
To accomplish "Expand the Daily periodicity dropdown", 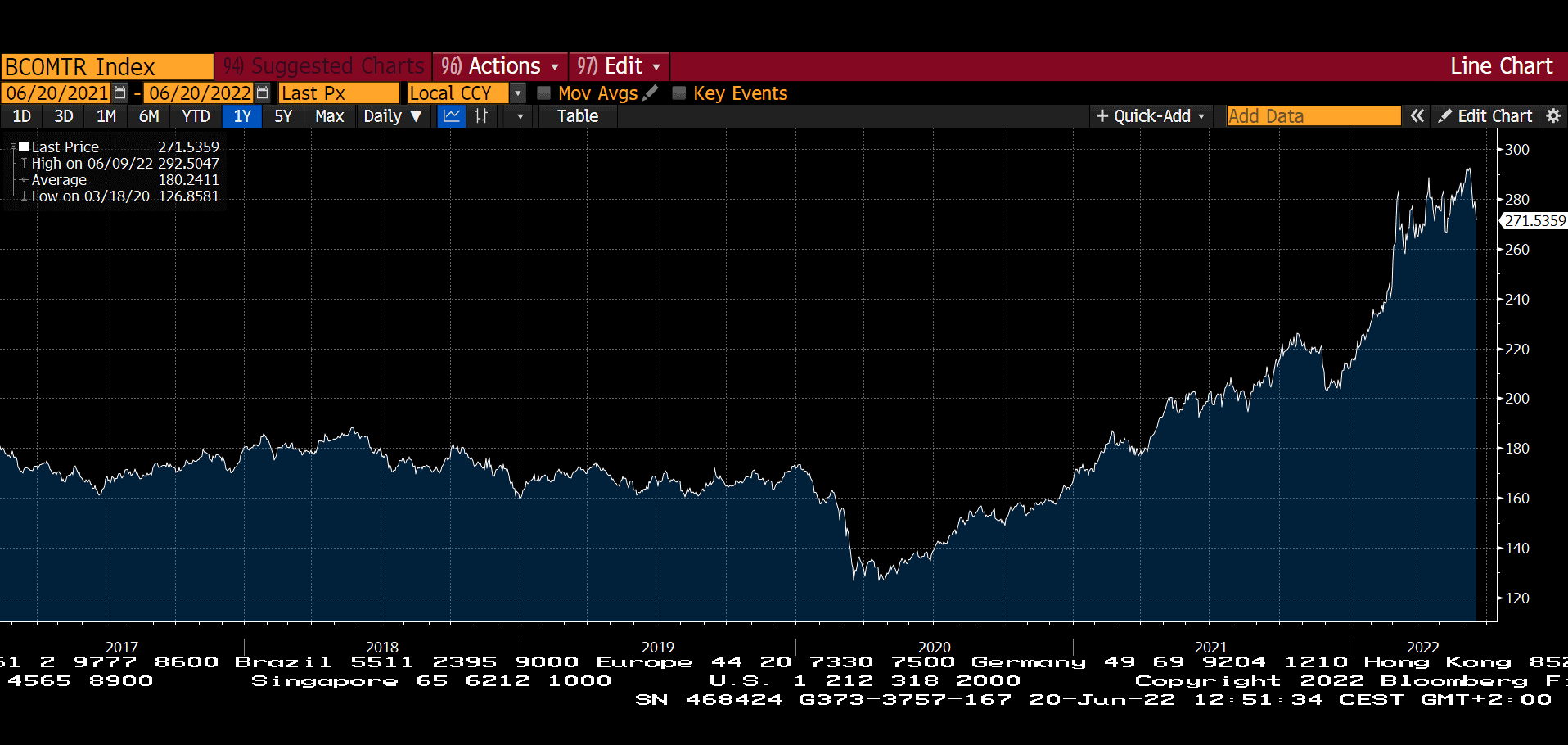I will pyautogui.click(x=392, y=116).
